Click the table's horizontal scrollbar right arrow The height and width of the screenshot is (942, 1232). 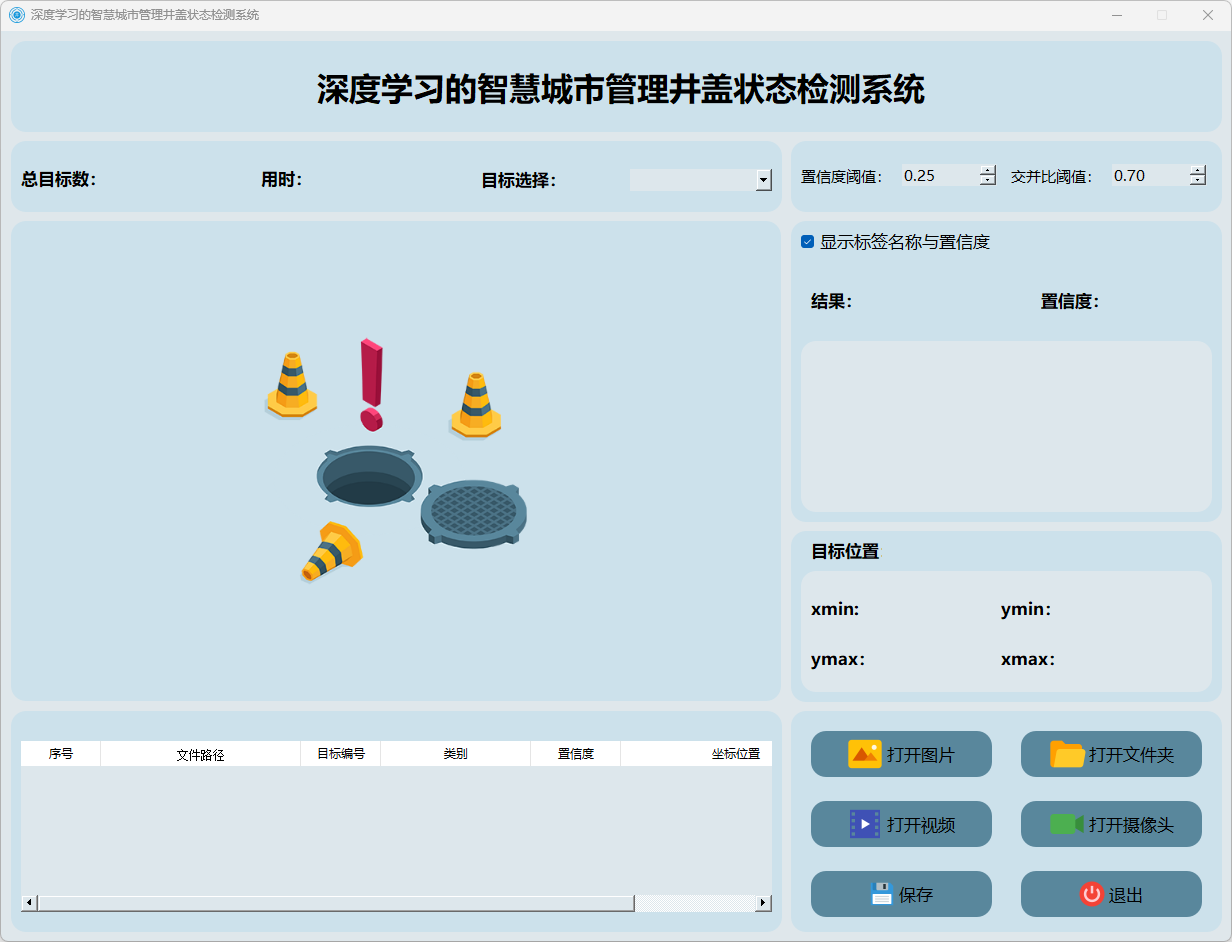(763, 903)
